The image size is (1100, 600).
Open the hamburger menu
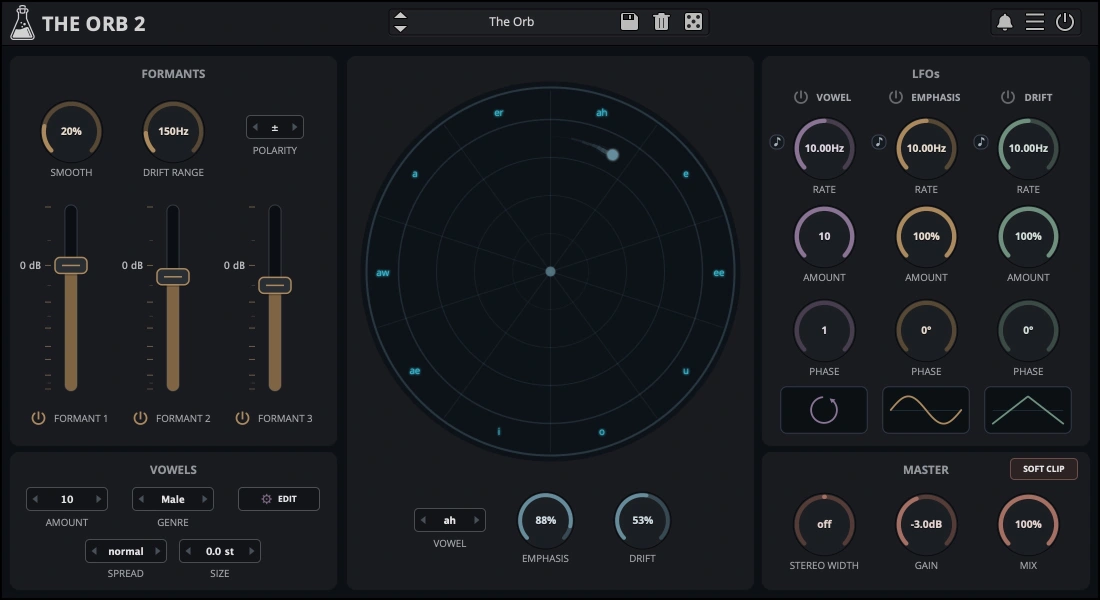(1035, 22)
